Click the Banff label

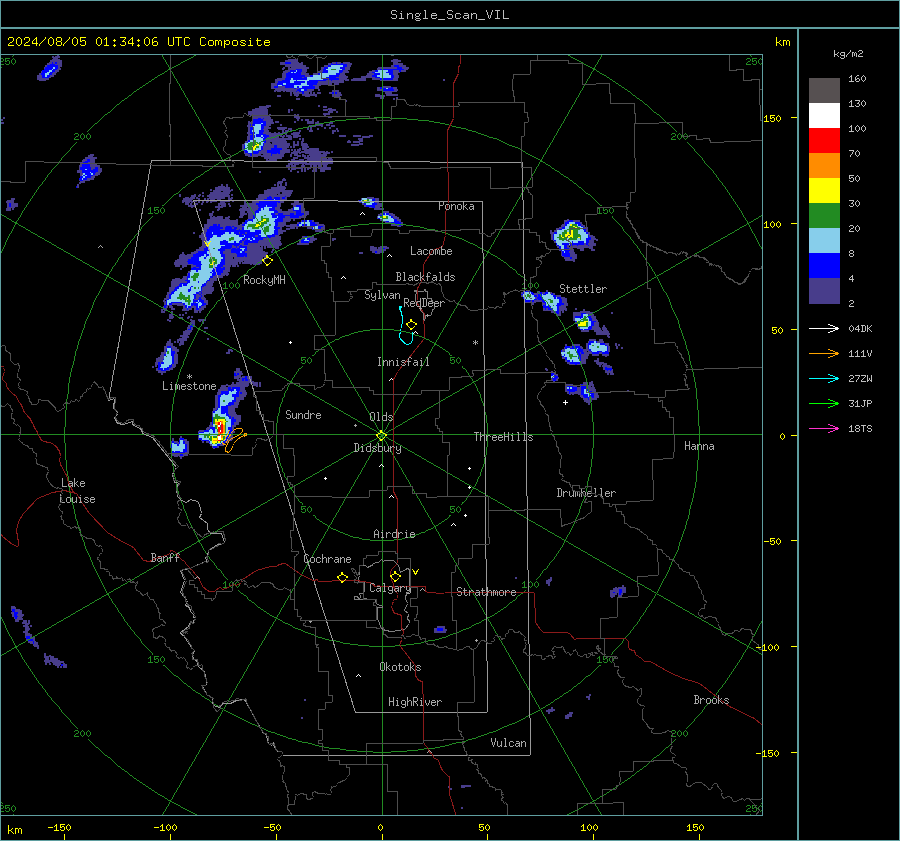point(165,558)
